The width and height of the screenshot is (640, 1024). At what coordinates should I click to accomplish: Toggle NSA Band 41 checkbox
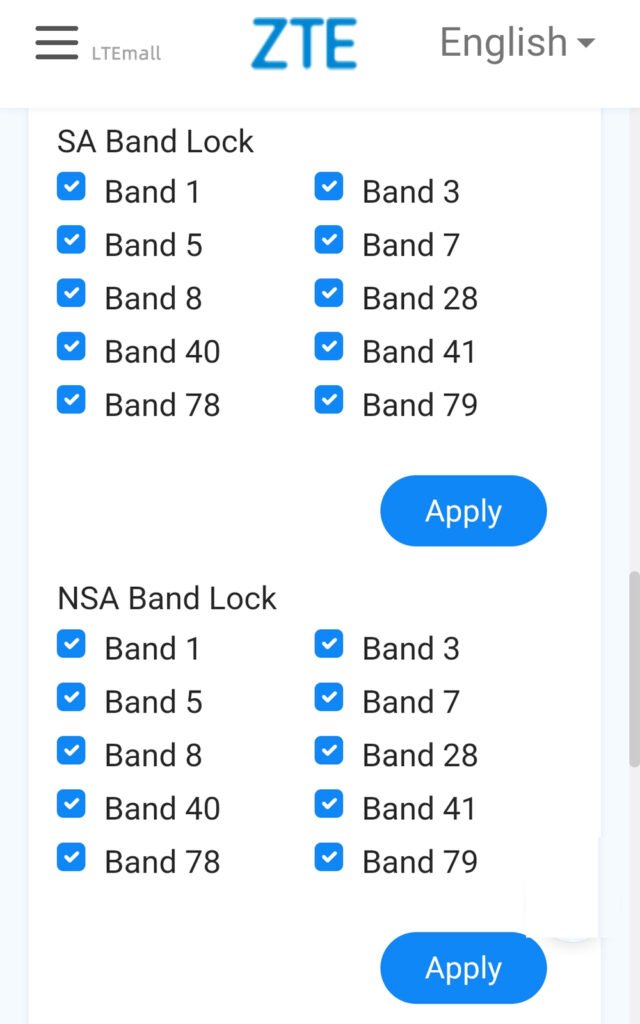click(329, 804)
